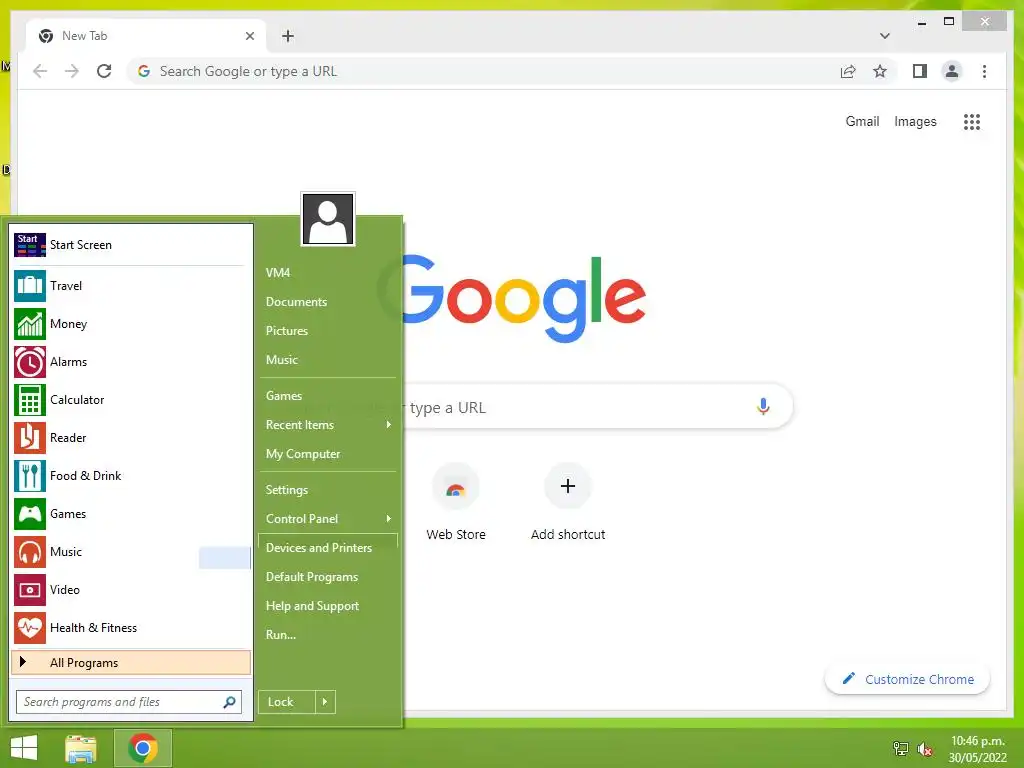The height and width of the screenshot is (768, 1024).
Task: Click the muted volume tray icon
Action: tap(925, 749)
